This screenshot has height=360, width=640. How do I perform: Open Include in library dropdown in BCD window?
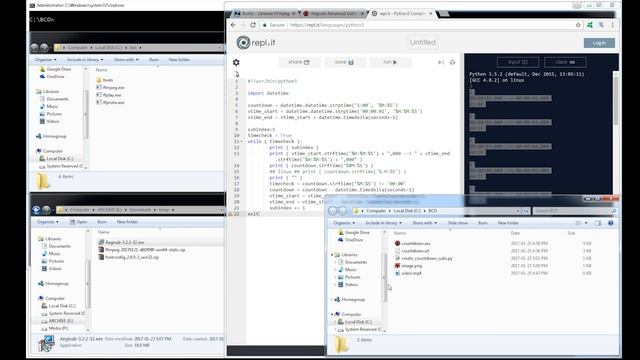pyautogui.click(x=383, y=223)
